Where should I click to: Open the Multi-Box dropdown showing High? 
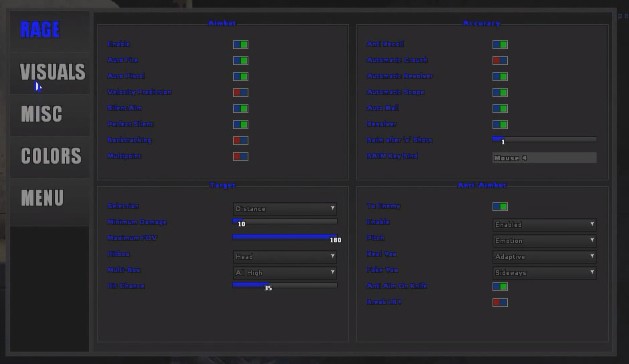[x=285, y=272]
